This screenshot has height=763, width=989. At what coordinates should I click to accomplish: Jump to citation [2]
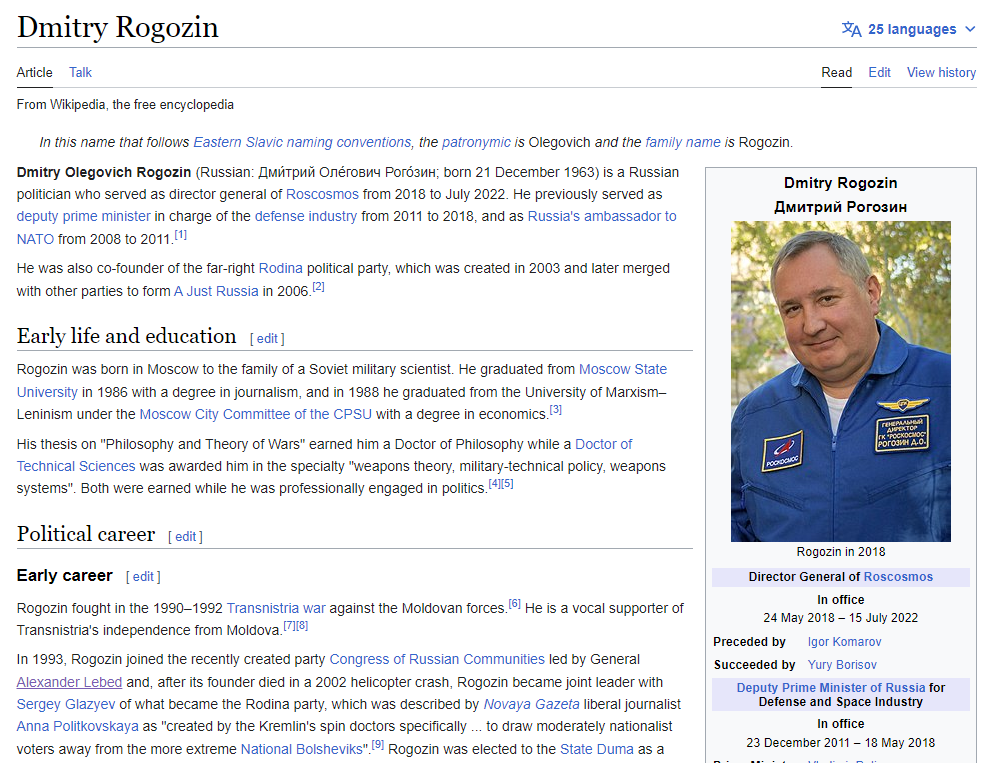(x=319, y=287)
